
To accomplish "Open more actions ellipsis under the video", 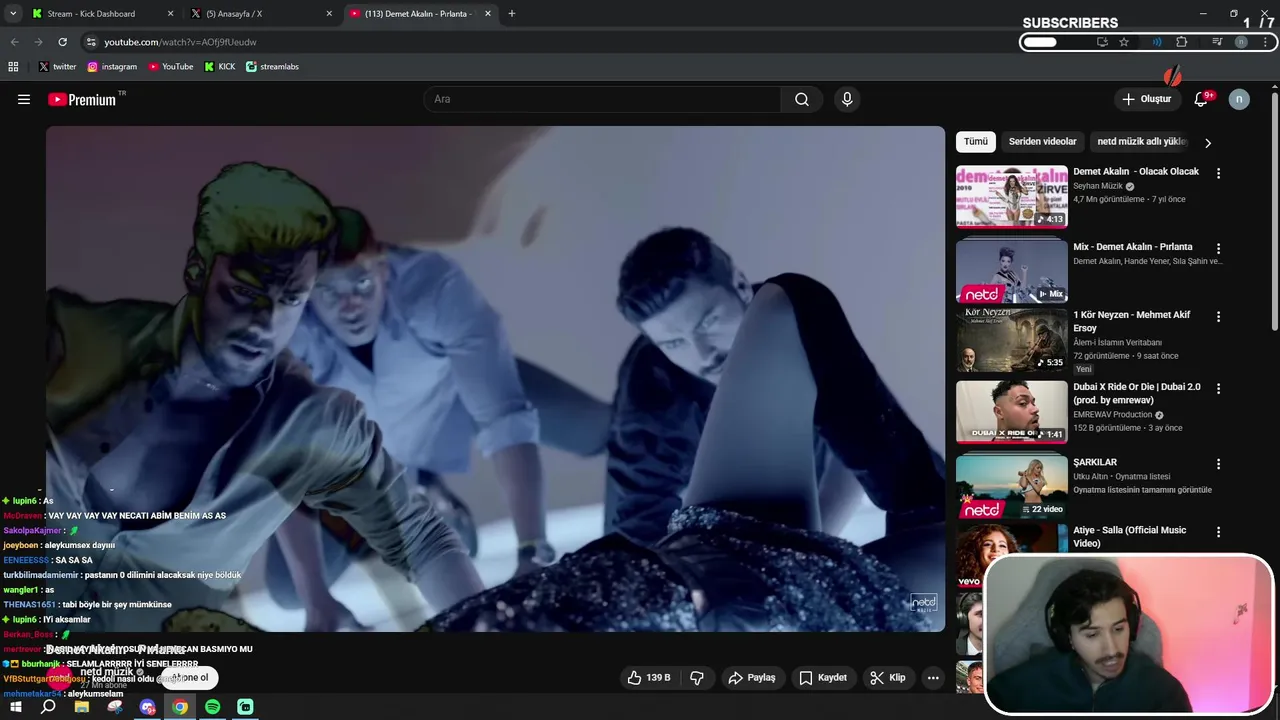I will point(933,677).
